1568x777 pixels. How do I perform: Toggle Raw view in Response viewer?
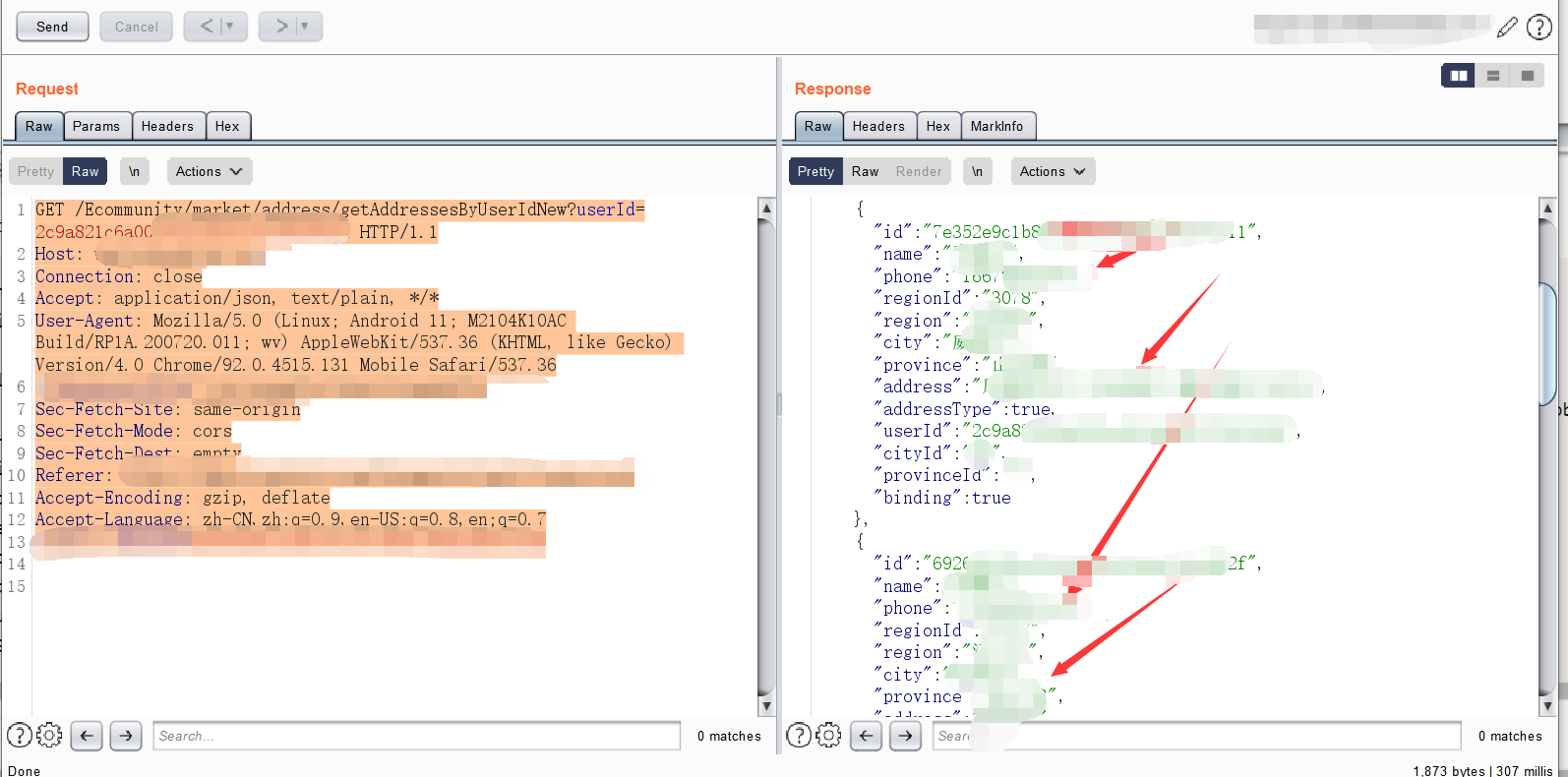[x=865, y=171]
